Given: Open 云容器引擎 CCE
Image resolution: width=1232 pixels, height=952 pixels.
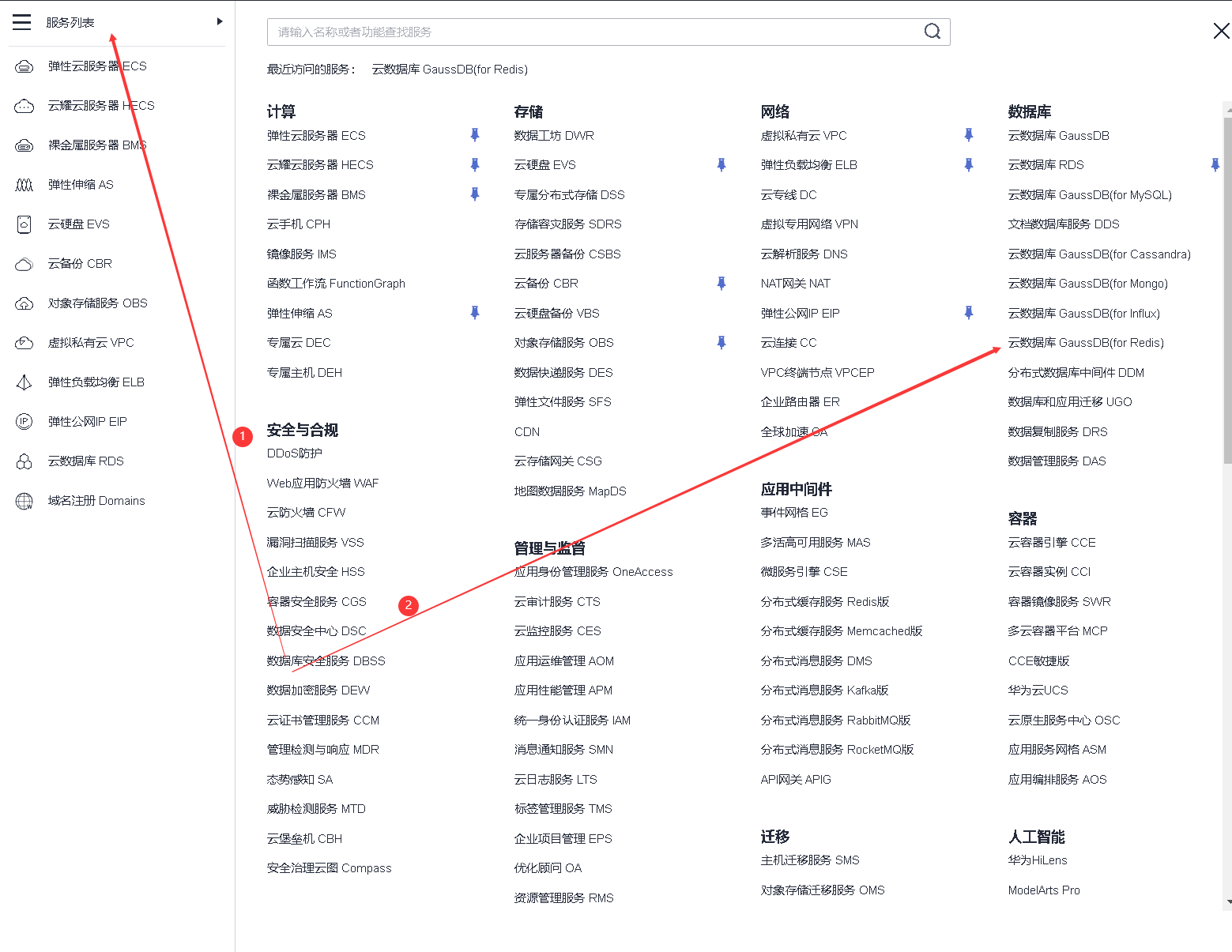Looking at the screenshot, I should [1052, 543].
